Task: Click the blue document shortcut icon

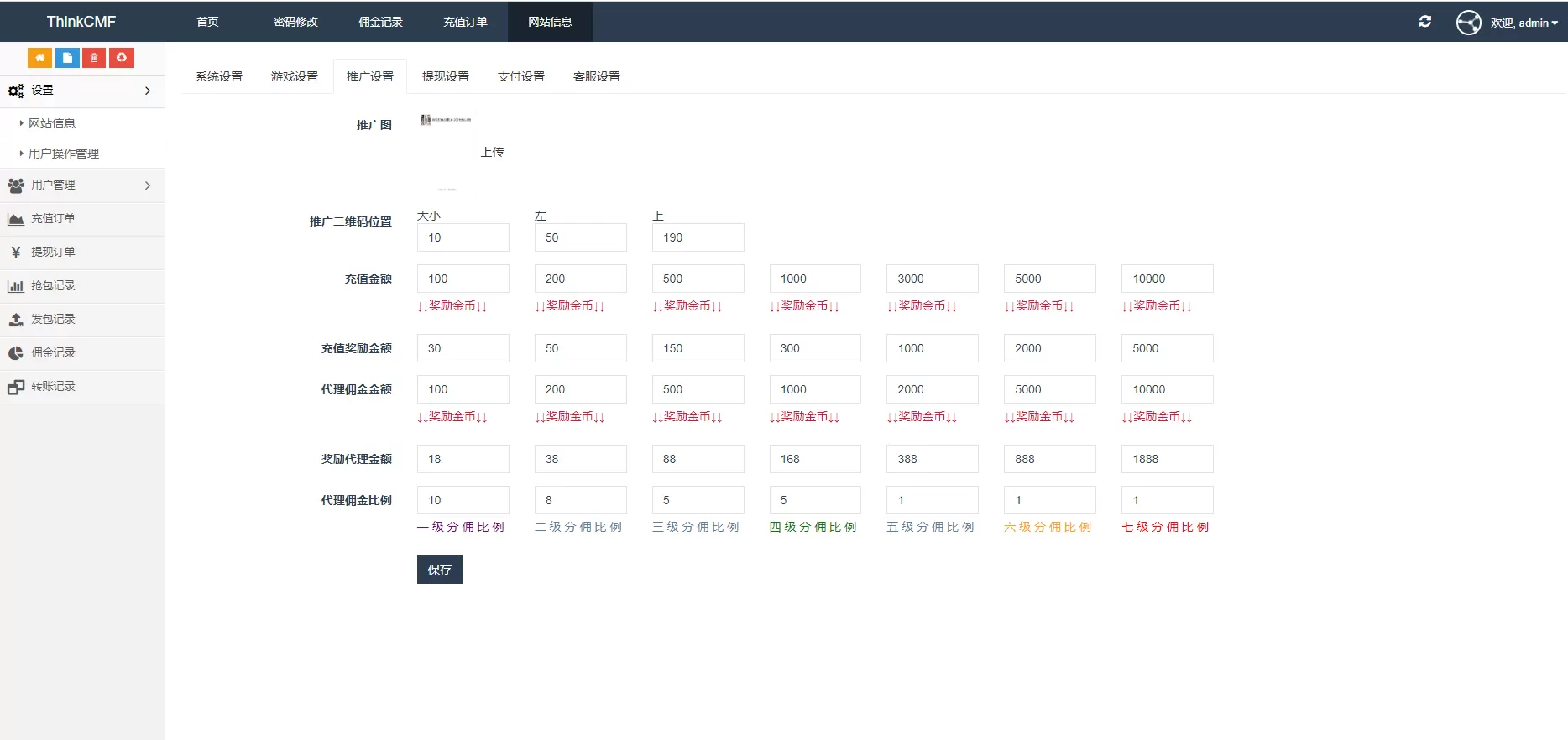Action: coord(67,58)
